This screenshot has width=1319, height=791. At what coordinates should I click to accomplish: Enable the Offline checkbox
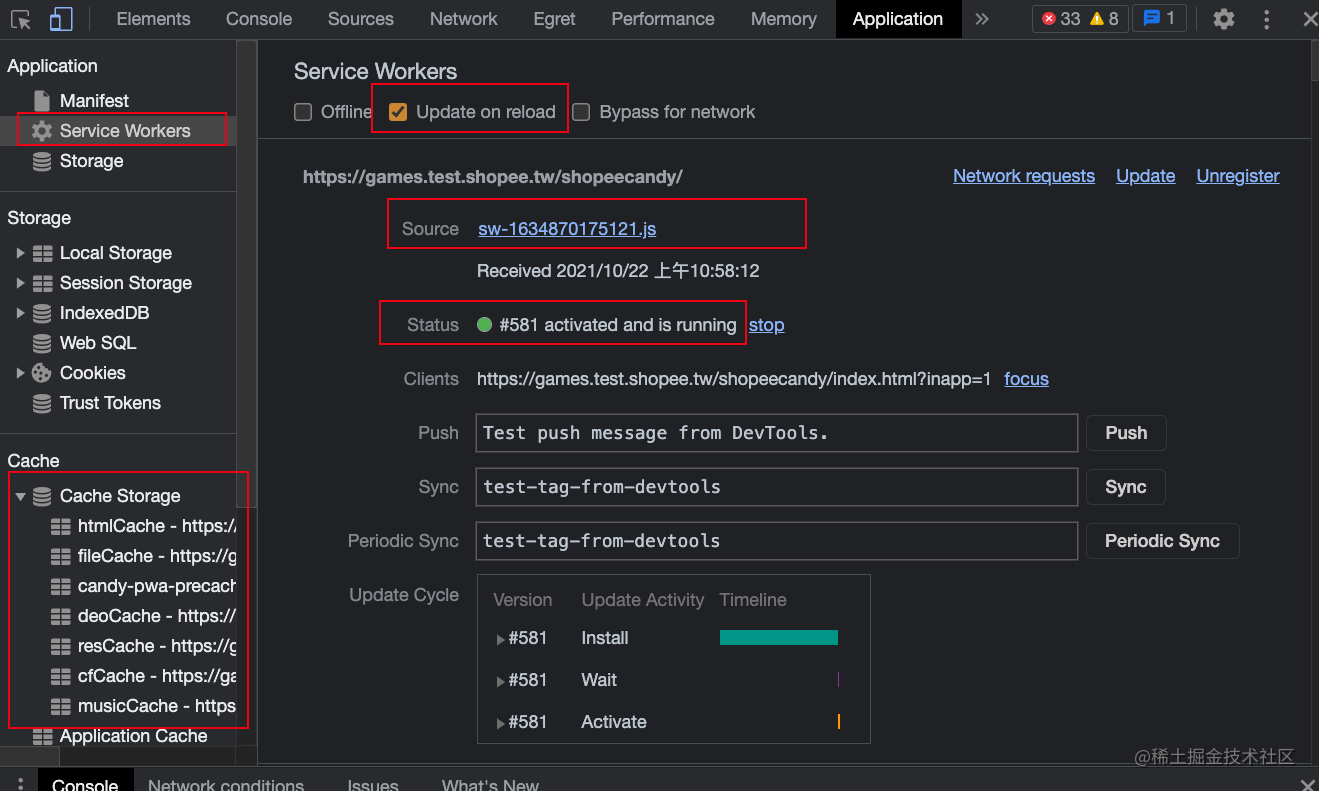(303, 112)
